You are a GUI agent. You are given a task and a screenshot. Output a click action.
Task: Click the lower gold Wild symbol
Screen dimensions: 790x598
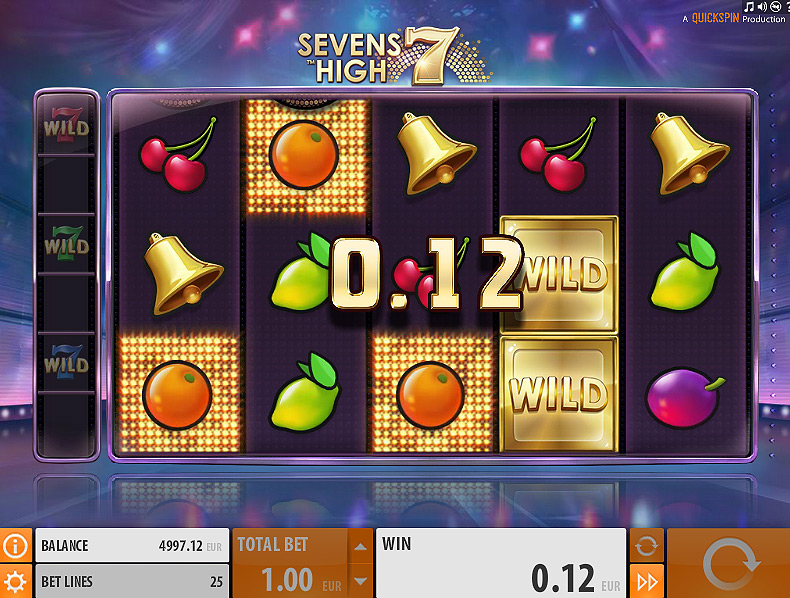[x=559, y=394]
